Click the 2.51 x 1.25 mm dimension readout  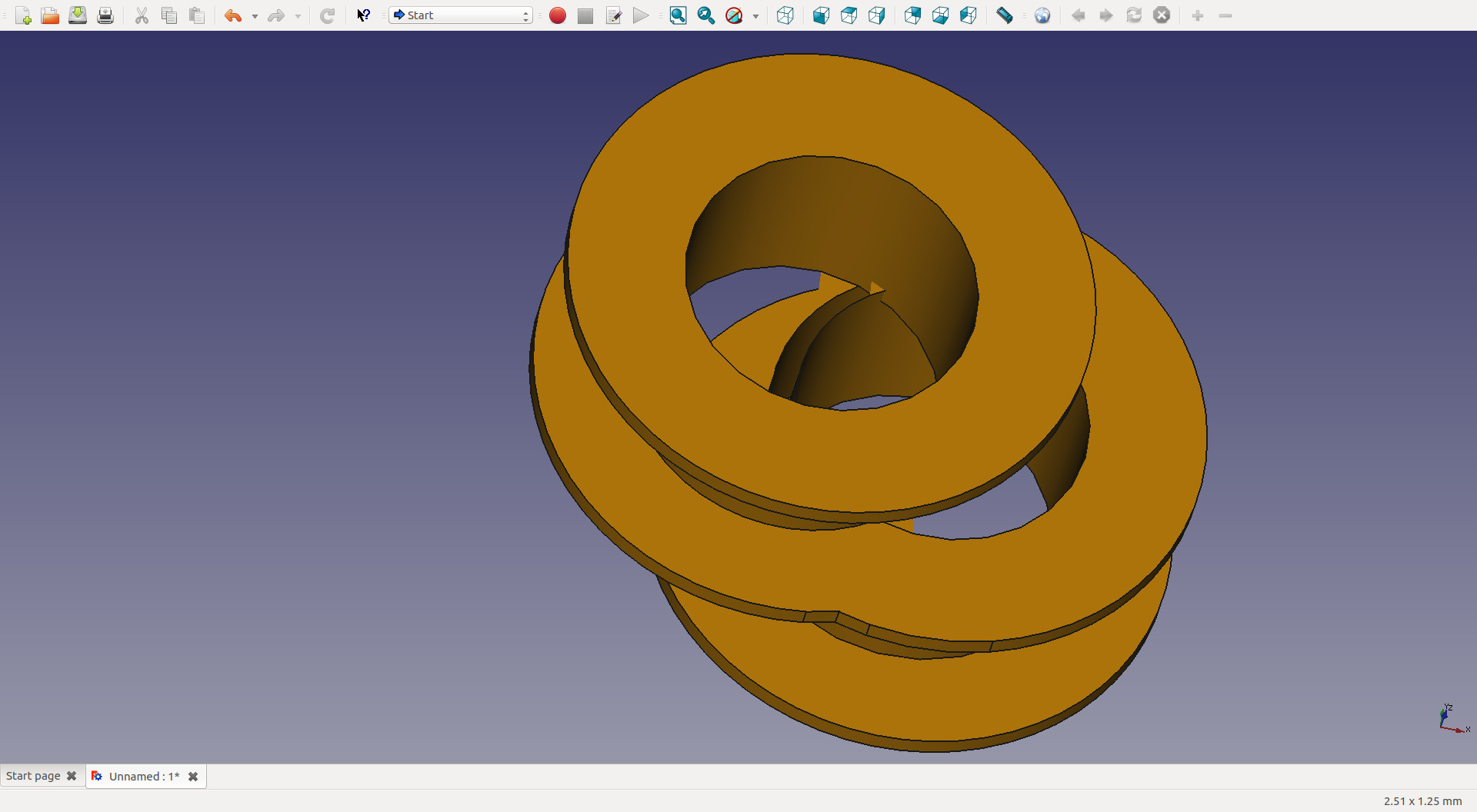[1422, 801]
